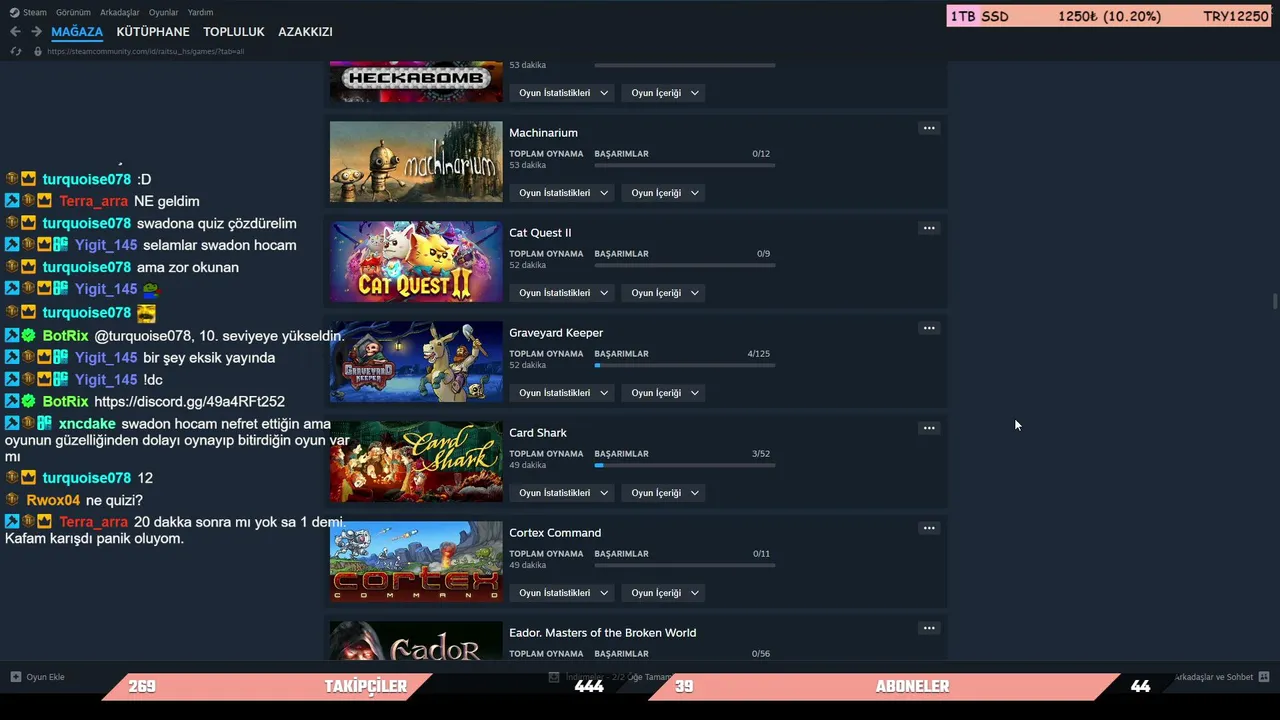
Task: Expand Oyun İstatistikleri for Cat Quest II
Action: pos(562,293)
